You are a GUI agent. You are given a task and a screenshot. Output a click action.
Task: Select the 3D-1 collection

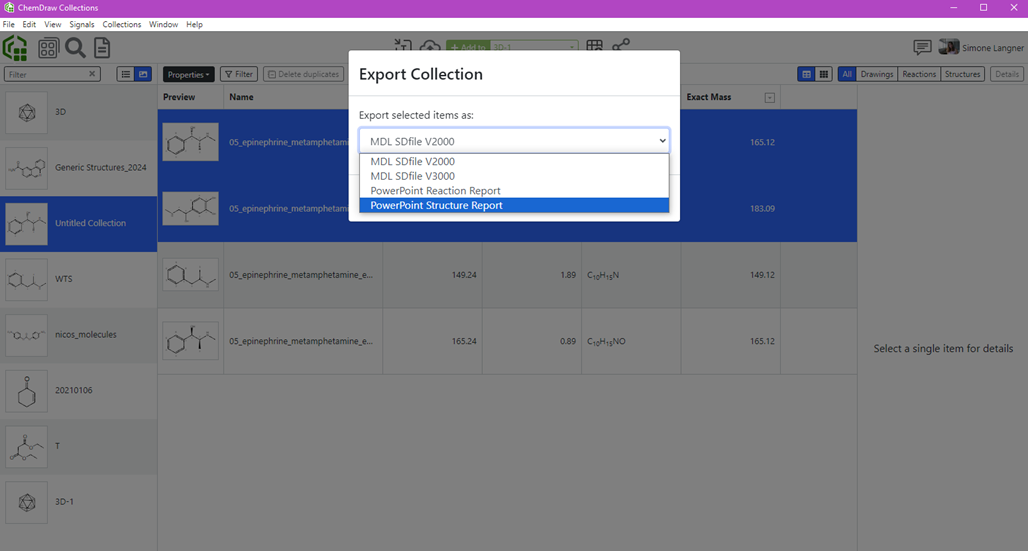click(x=79, y=502)
